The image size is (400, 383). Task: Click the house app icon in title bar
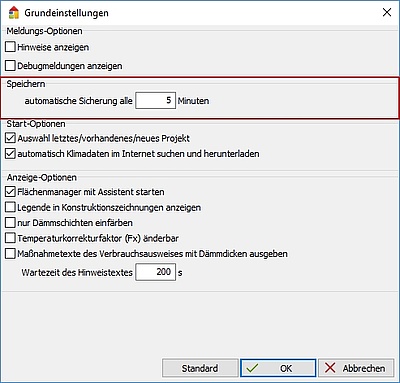pyautogui.click(x=14, y=13)
